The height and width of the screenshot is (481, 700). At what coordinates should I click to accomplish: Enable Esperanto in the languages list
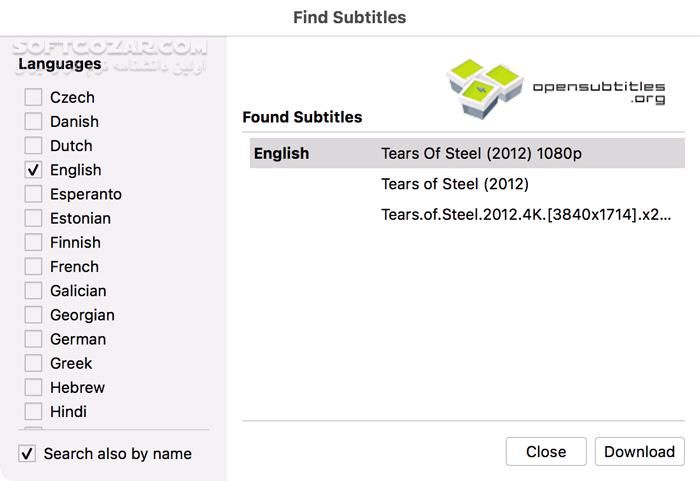pyautogui.click(x=34, y=194)
